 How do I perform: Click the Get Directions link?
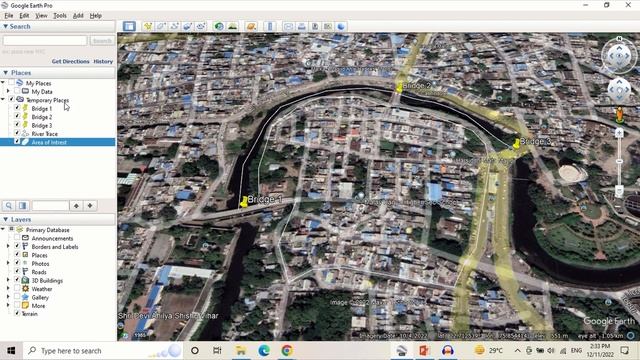pyautogui.click(x=70, y=61)
